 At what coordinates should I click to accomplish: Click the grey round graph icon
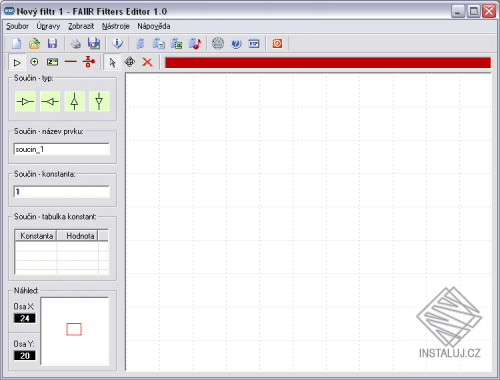pyautogui.click(x=218, y=43)
